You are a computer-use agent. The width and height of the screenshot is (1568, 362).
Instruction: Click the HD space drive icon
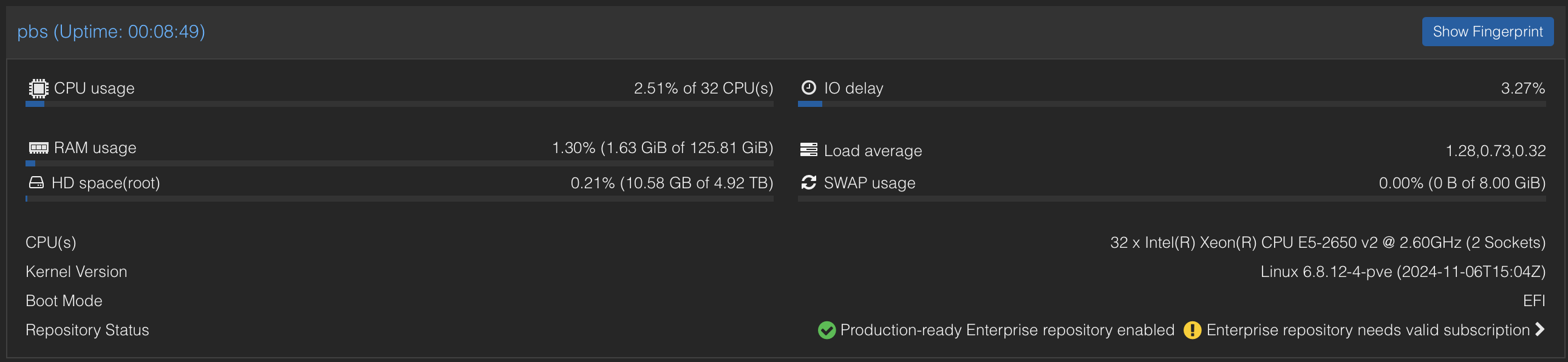[x=36, y=183]
